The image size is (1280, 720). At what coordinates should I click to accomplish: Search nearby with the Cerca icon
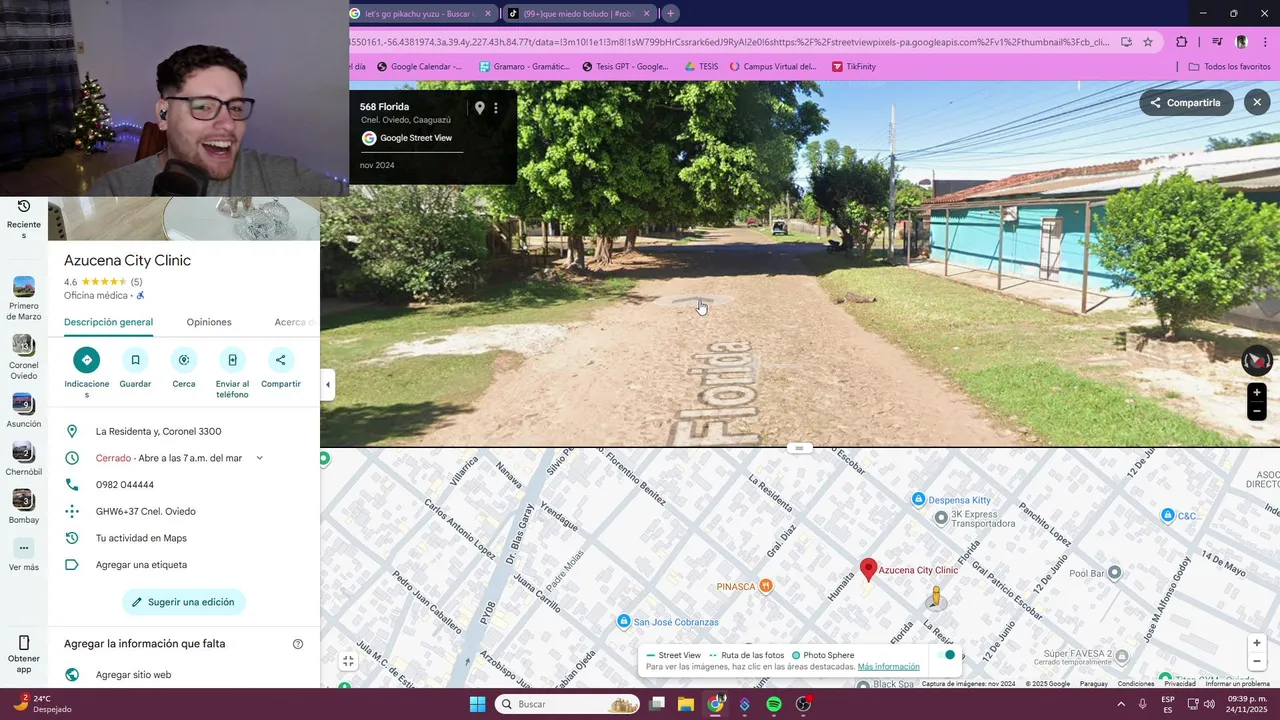[x=184, y=360]
